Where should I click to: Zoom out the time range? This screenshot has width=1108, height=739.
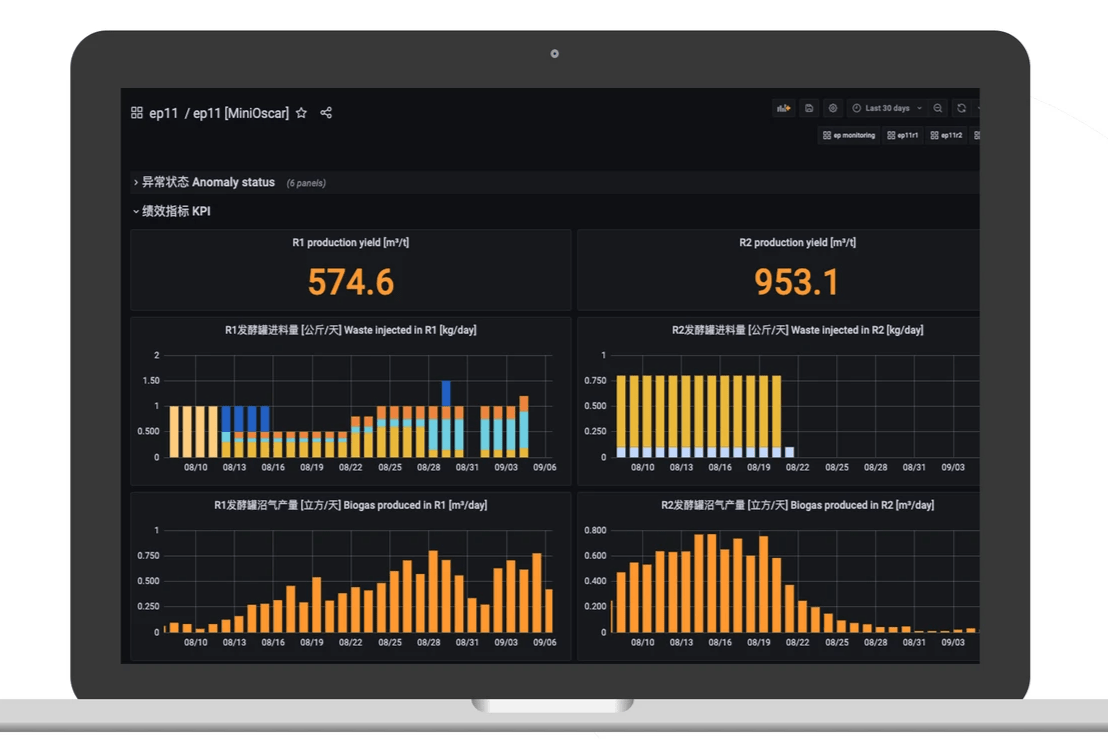pos(938,108)
